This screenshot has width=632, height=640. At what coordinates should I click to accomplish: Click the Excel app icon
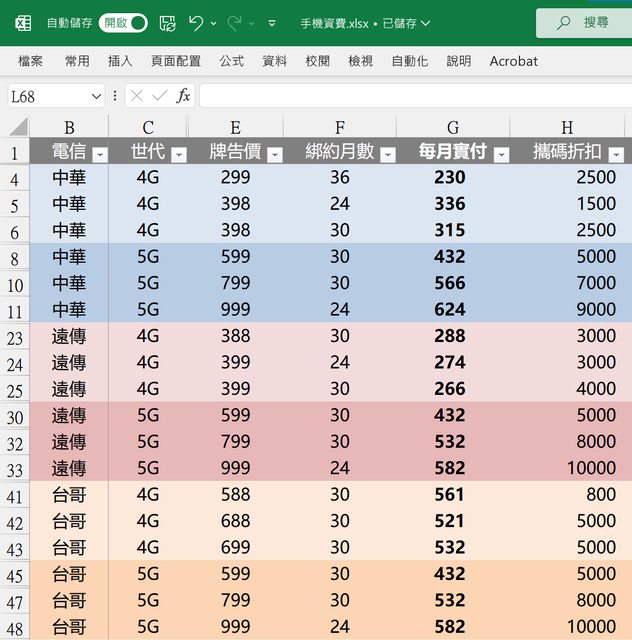[22, 22]
